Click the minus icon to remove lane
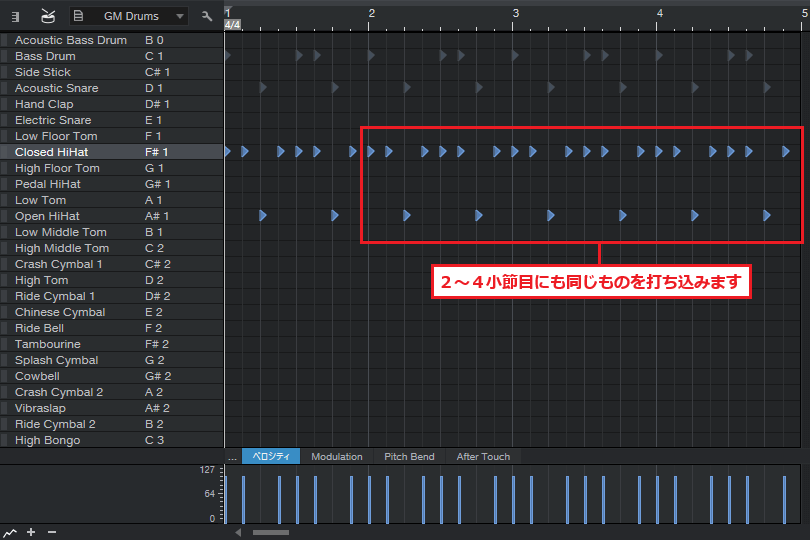Screen dimensions: 810x540 click(52, 532)
